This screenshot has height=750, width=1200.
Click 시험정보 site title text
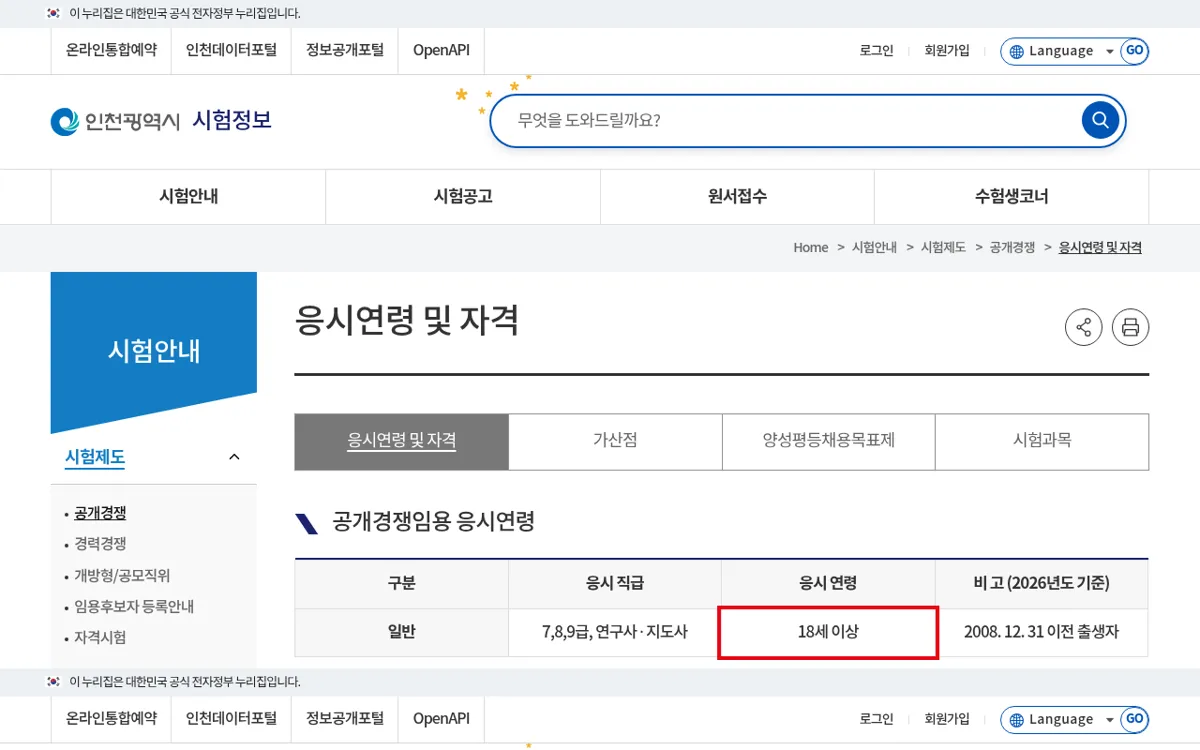tap(232, 121)
